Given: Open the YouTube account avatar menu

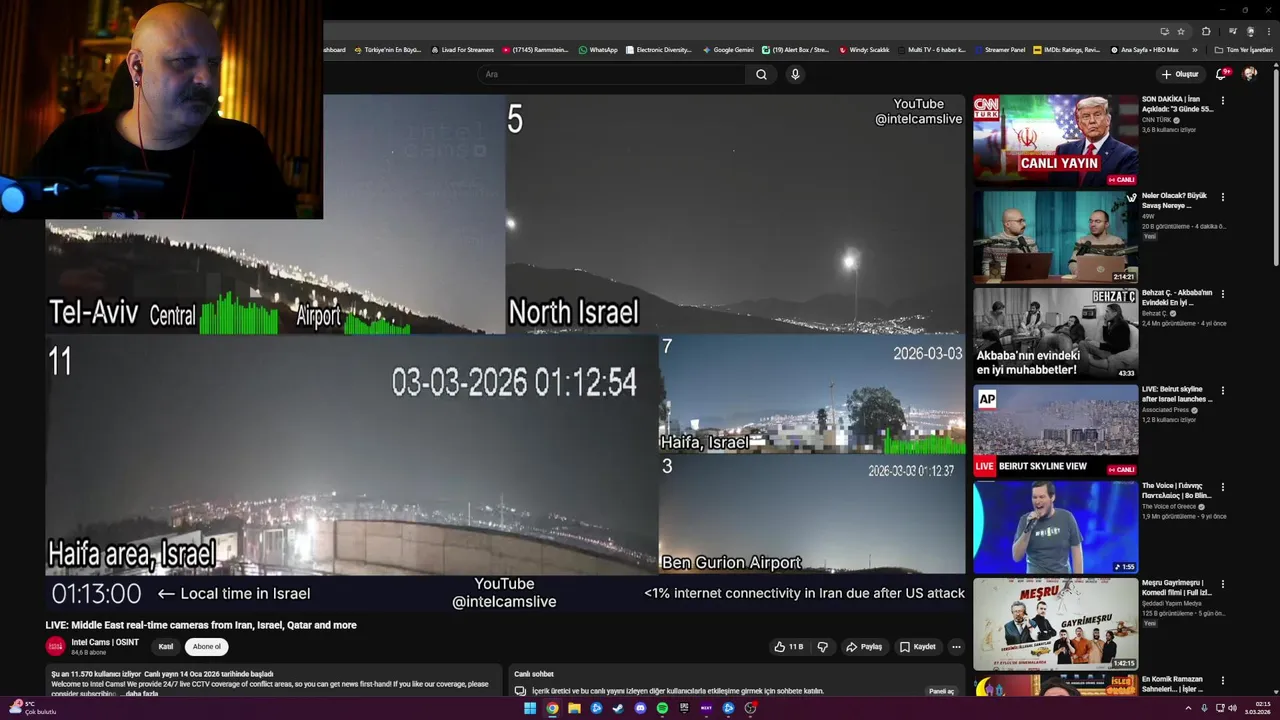Looking at the screenshot, I should (1249, 74).
